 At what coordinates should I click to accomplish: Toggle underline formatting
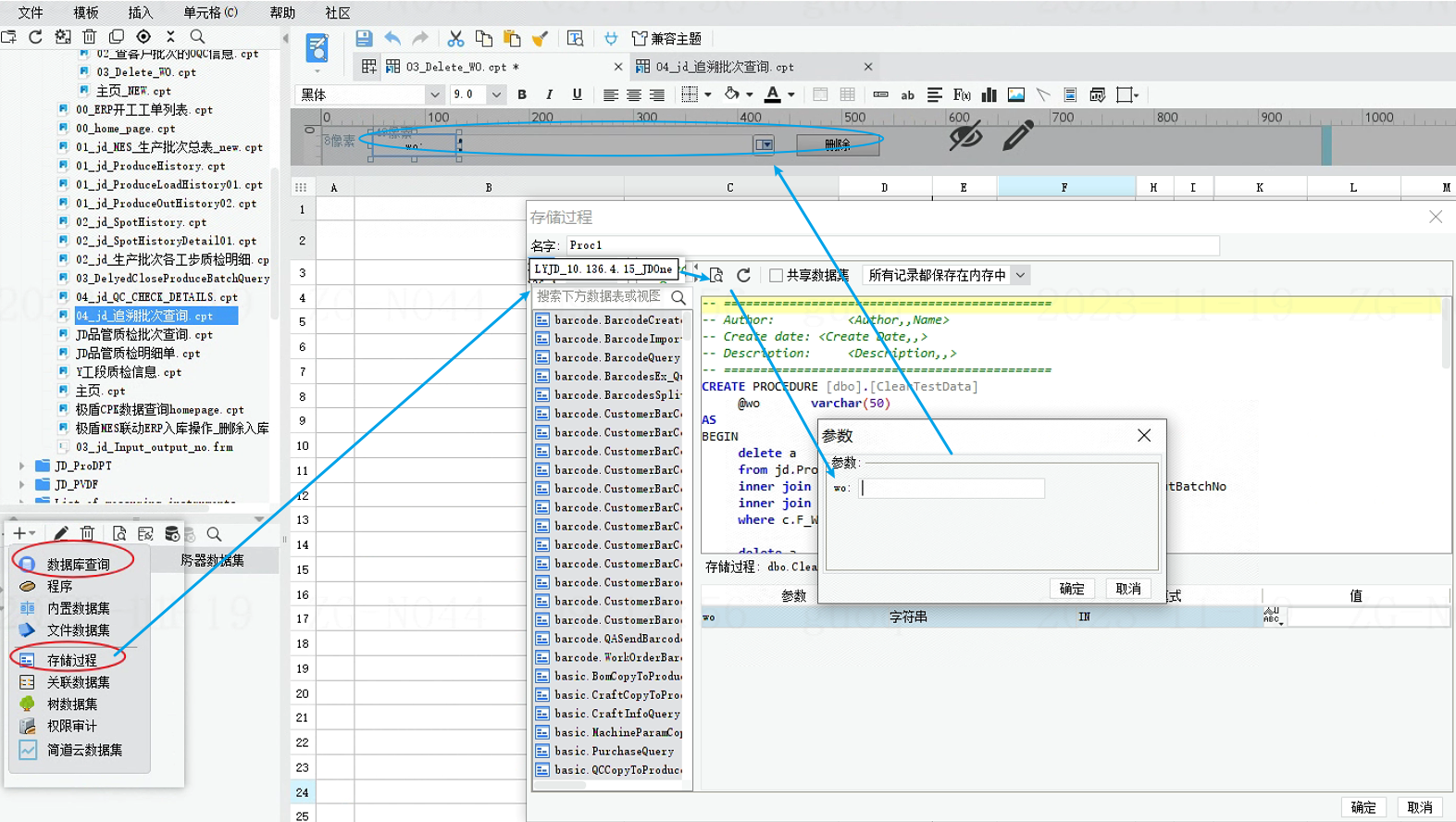(578, 94)
